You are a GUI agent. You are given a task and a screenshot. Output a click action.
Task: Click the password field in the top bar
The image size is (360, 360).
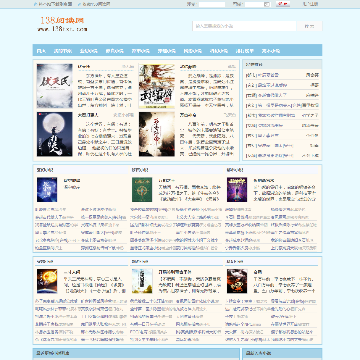click(255, 4)
